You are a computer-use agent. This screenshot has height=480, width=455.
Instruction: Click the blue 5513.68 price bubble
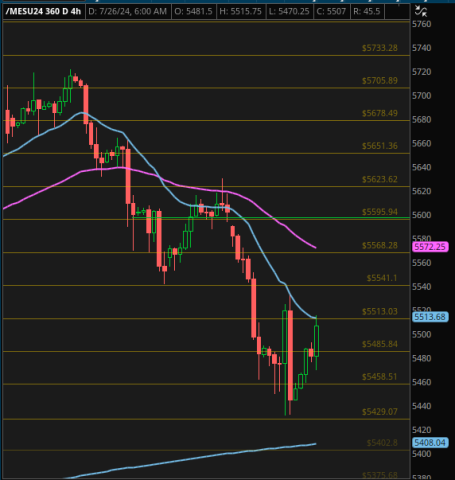pyautogui.click(x=430, y=317)
